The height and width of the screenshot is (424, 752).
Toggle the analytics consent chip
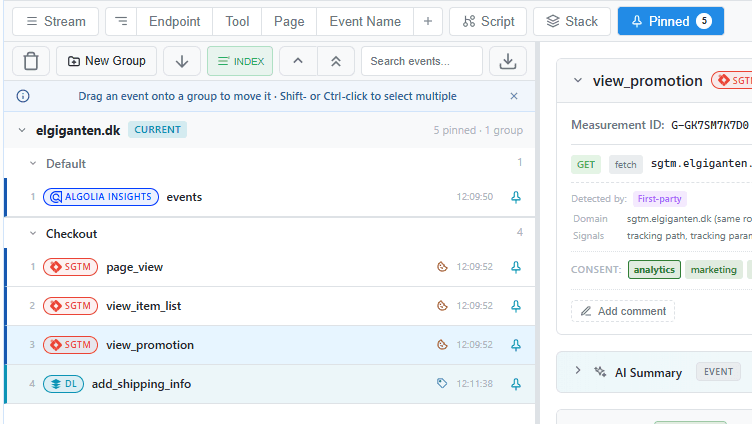[654, 270]
